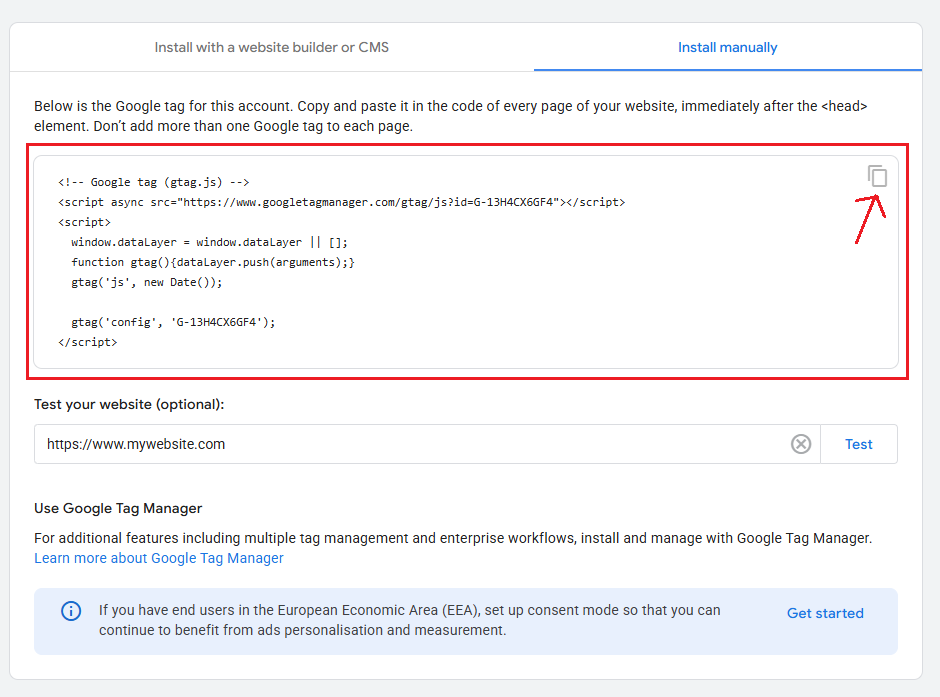
Task: Switch to Install with a website builder tab
Action: (x=272, y=47)
